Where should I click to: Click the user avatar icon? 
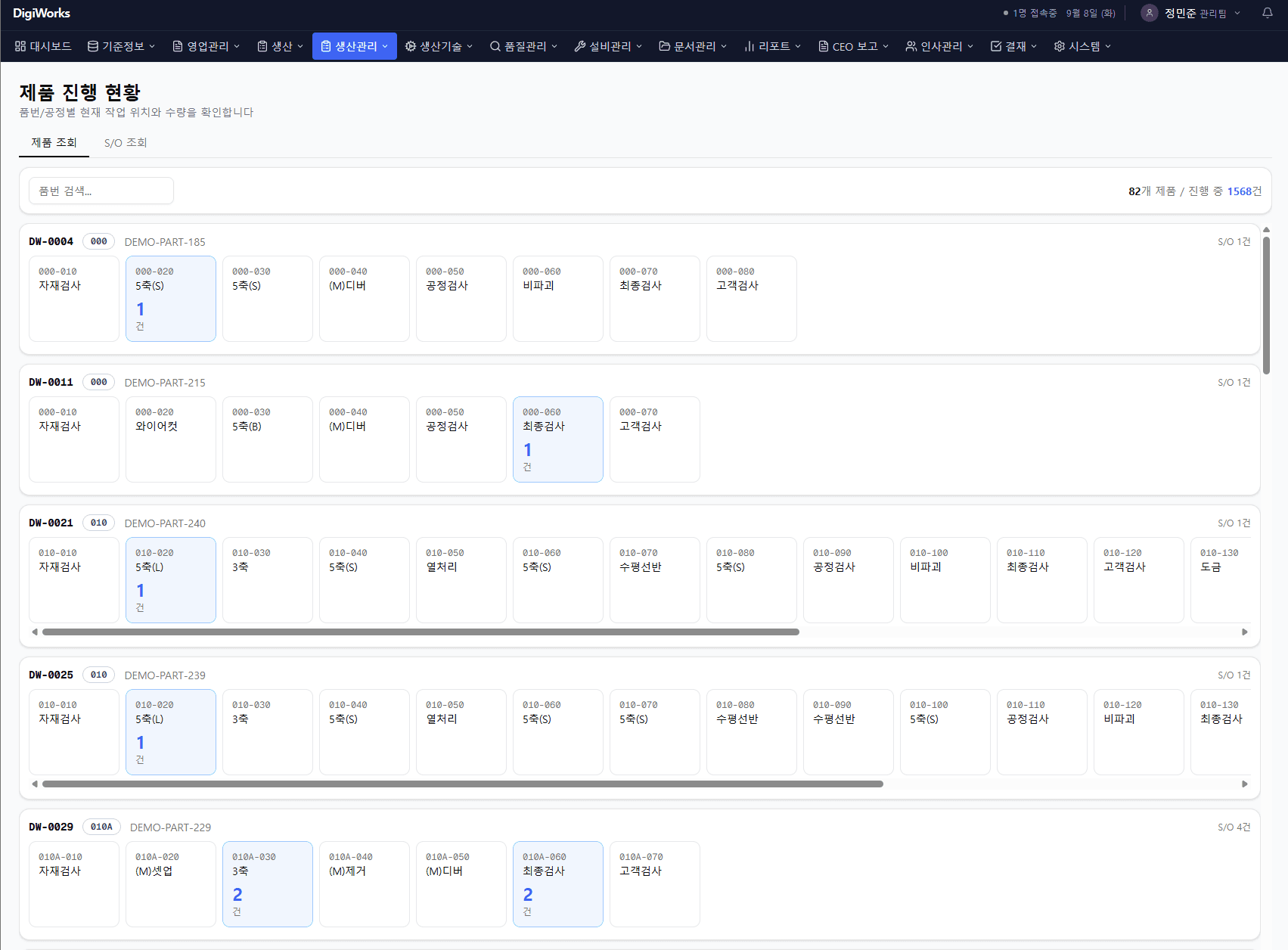(1149, 13)
